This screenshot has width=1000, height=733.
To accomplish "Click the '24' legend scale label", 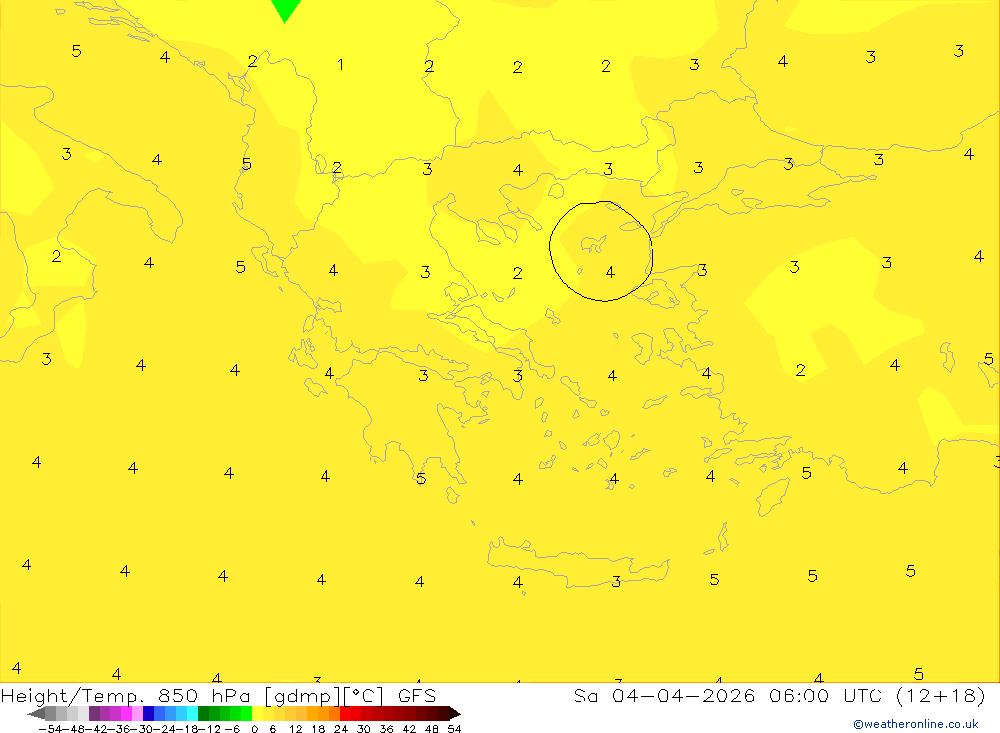I will 341,729.
